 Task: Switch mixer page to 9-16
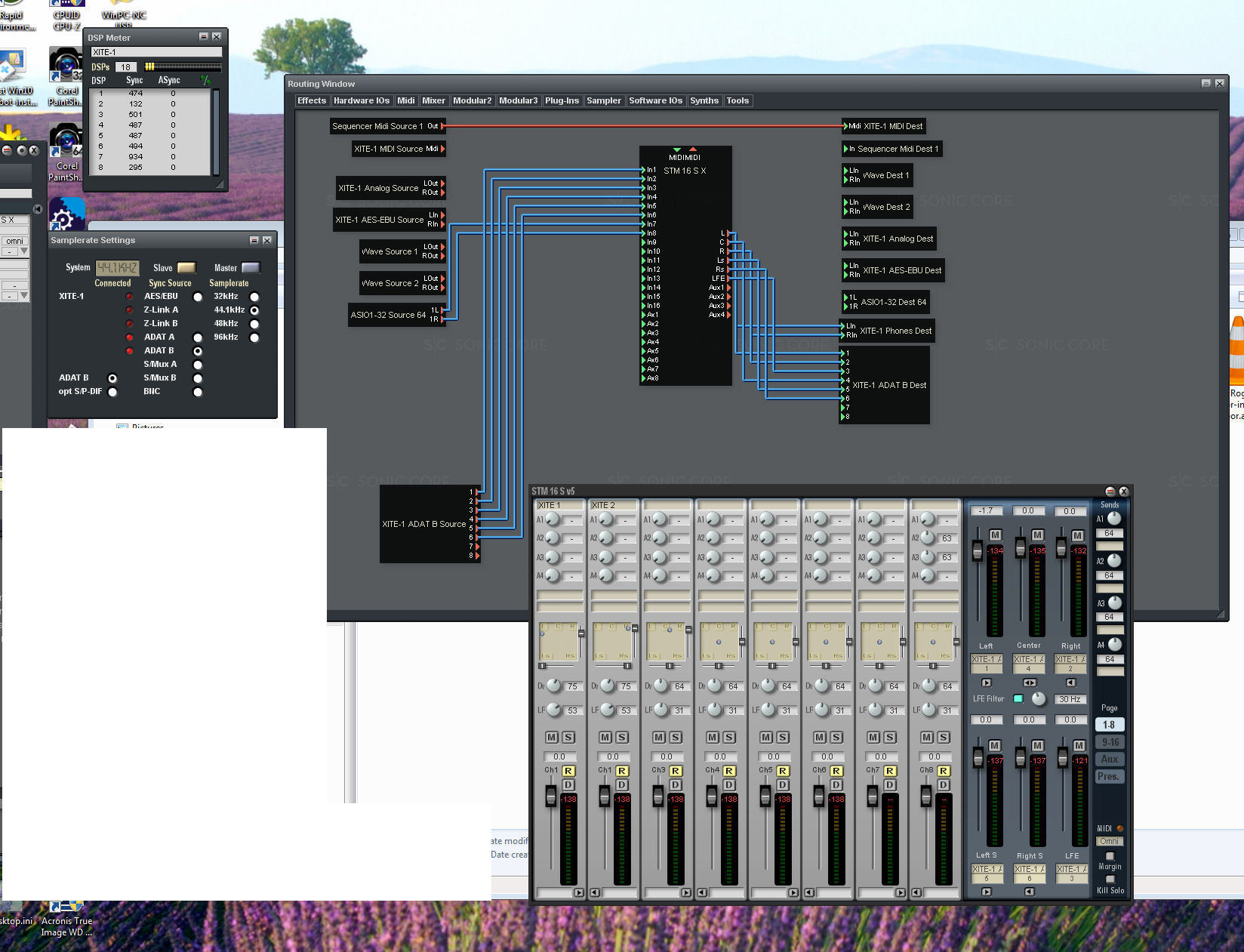(1109, 742)
